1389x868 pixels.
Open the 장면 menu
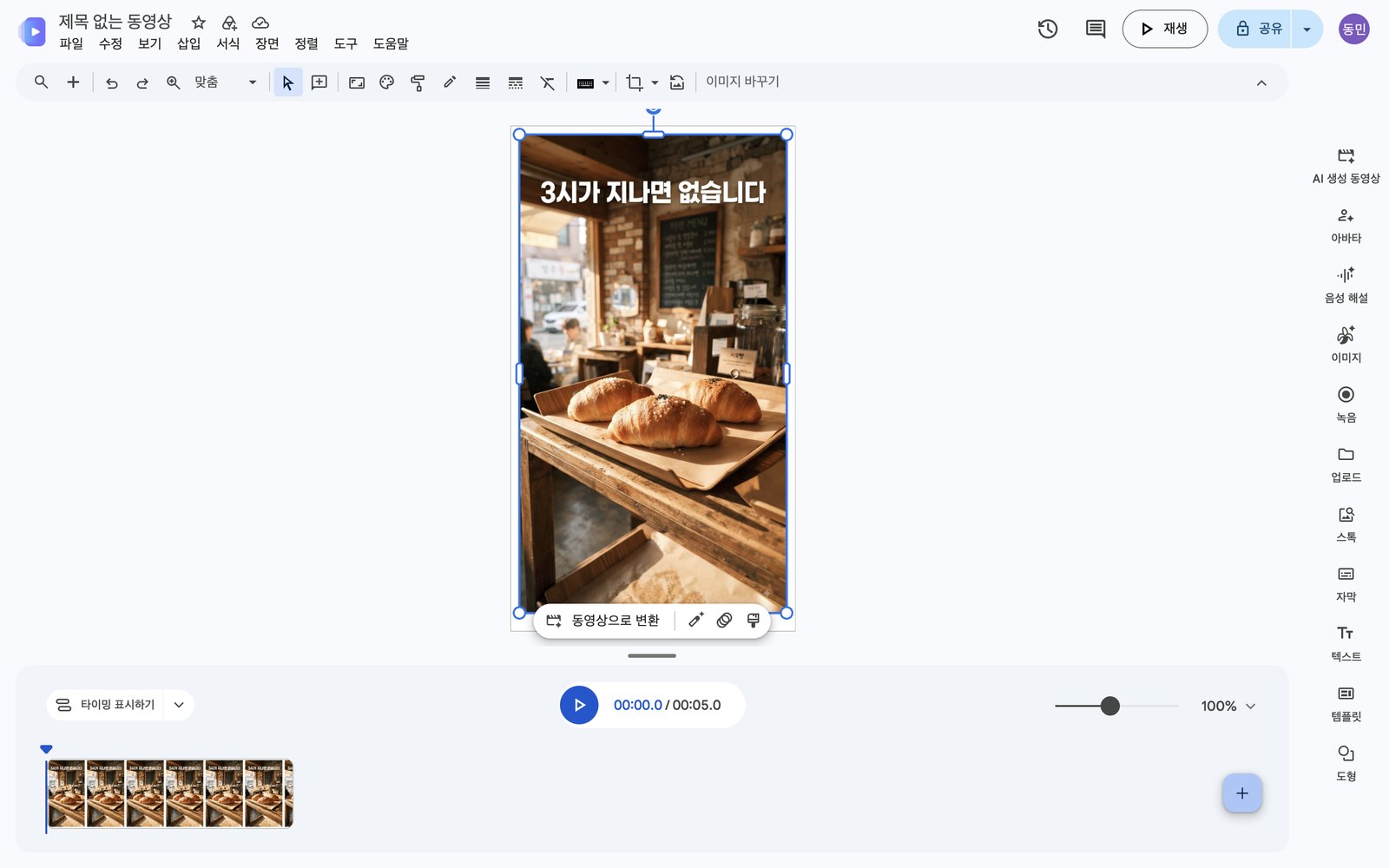click(267, 43)
